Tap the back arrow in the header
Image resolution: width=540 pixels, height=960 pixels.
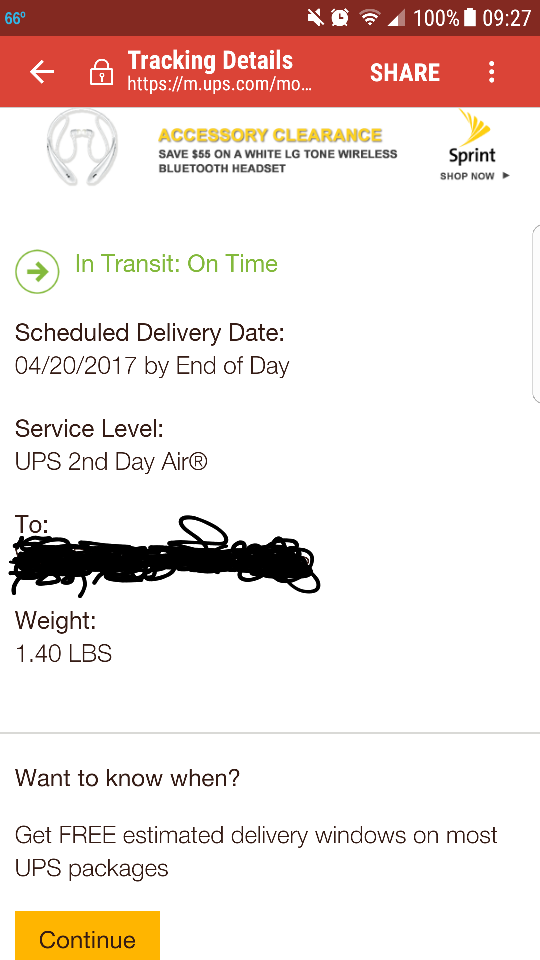(42, 72)
